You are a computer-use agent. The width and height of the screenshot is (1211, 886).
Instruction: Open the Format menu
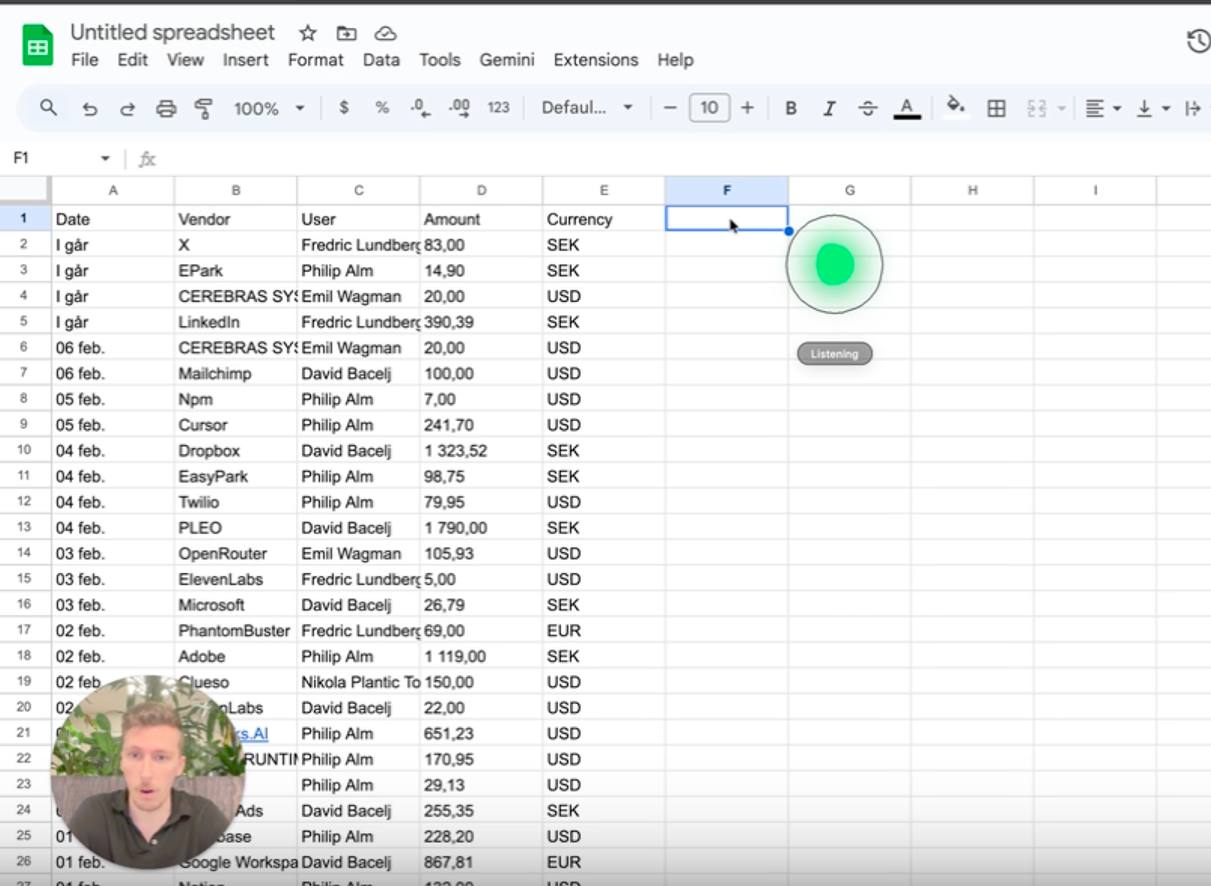[x=316, y=60]
